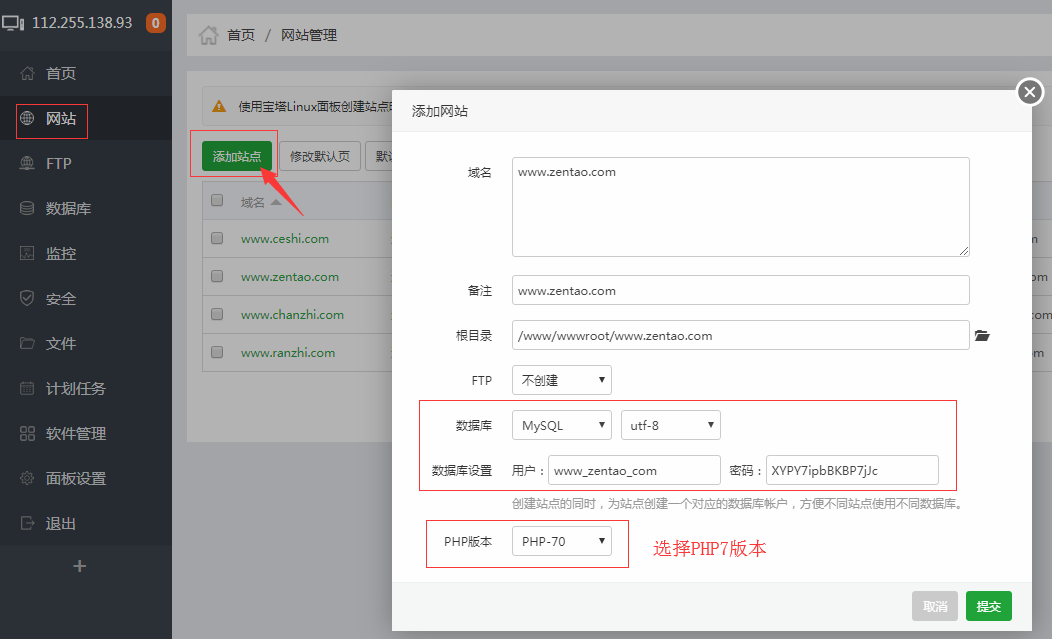
Task: Click the database password field
Action: 852,470
